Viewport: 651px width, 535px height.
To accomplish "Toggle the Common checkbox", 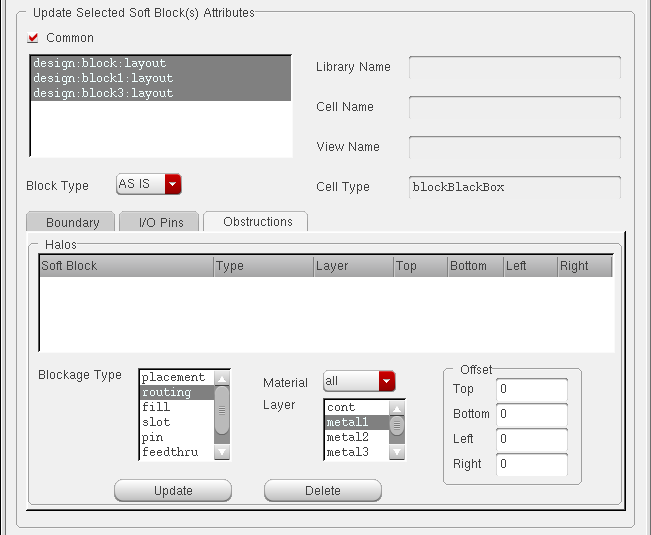I will tap(33, 38).
